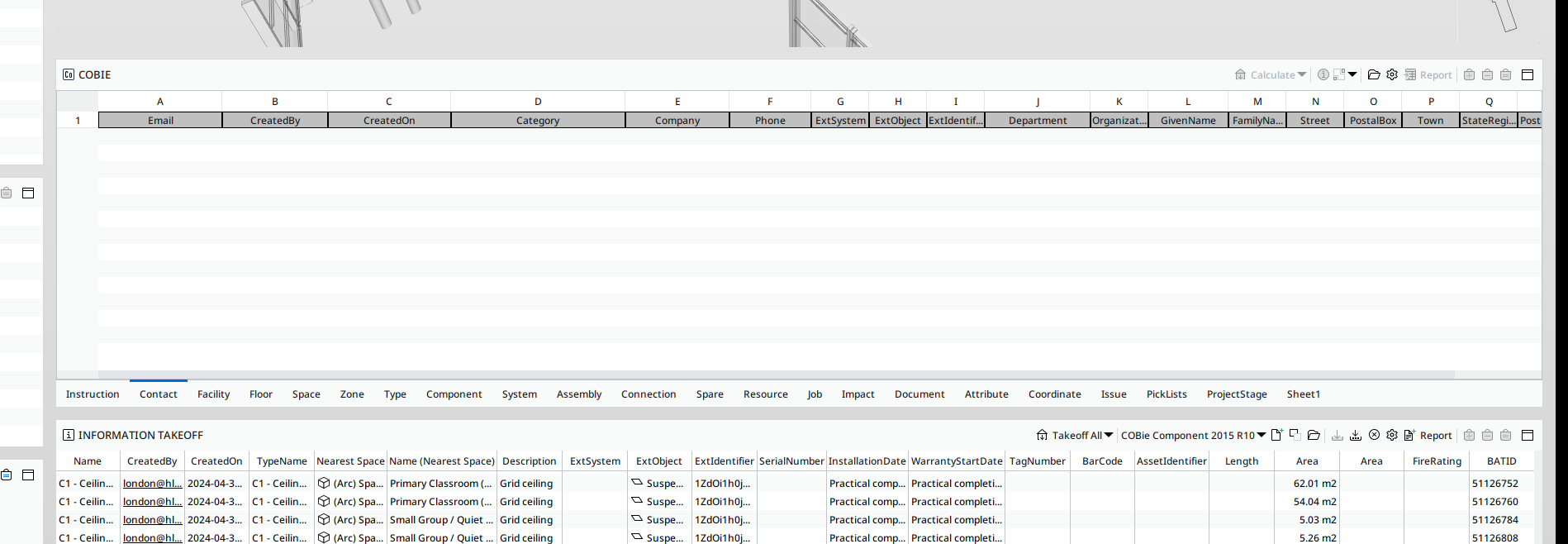The height and width of the screenshot is (544, 1568).
Task: Create a new takeoff template
Action: point(1276,435)
